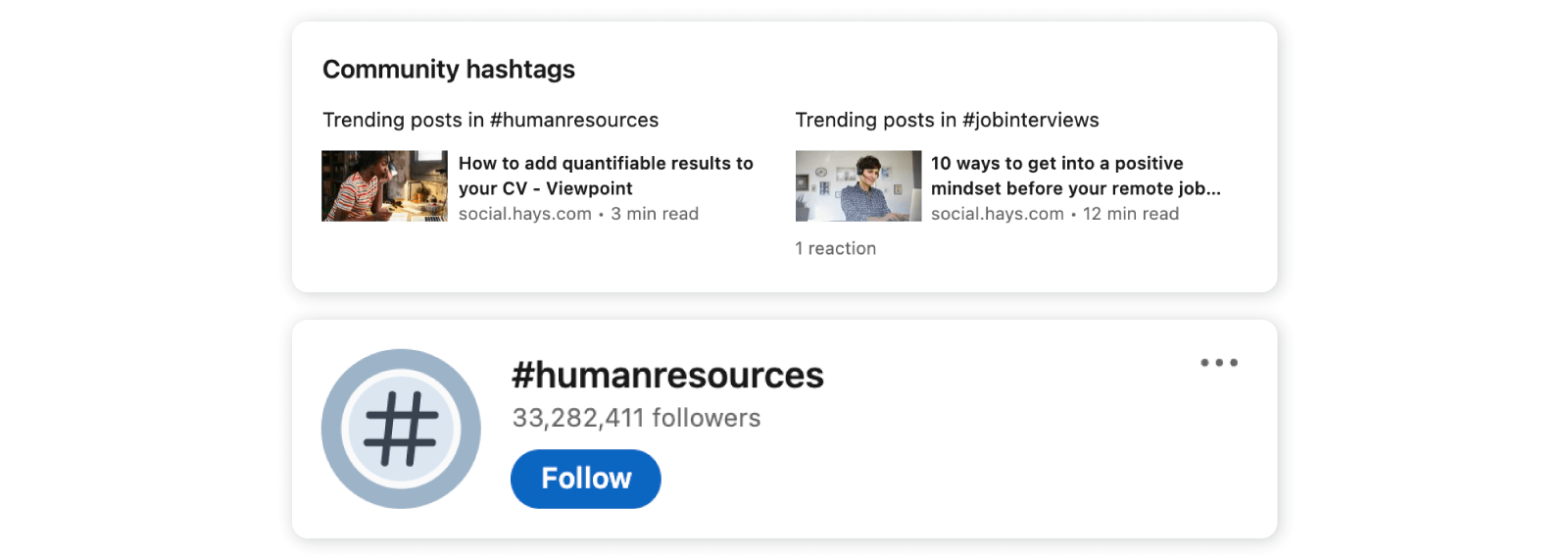
Task: Click the 33,282,411 followers count
Action: 636,418
